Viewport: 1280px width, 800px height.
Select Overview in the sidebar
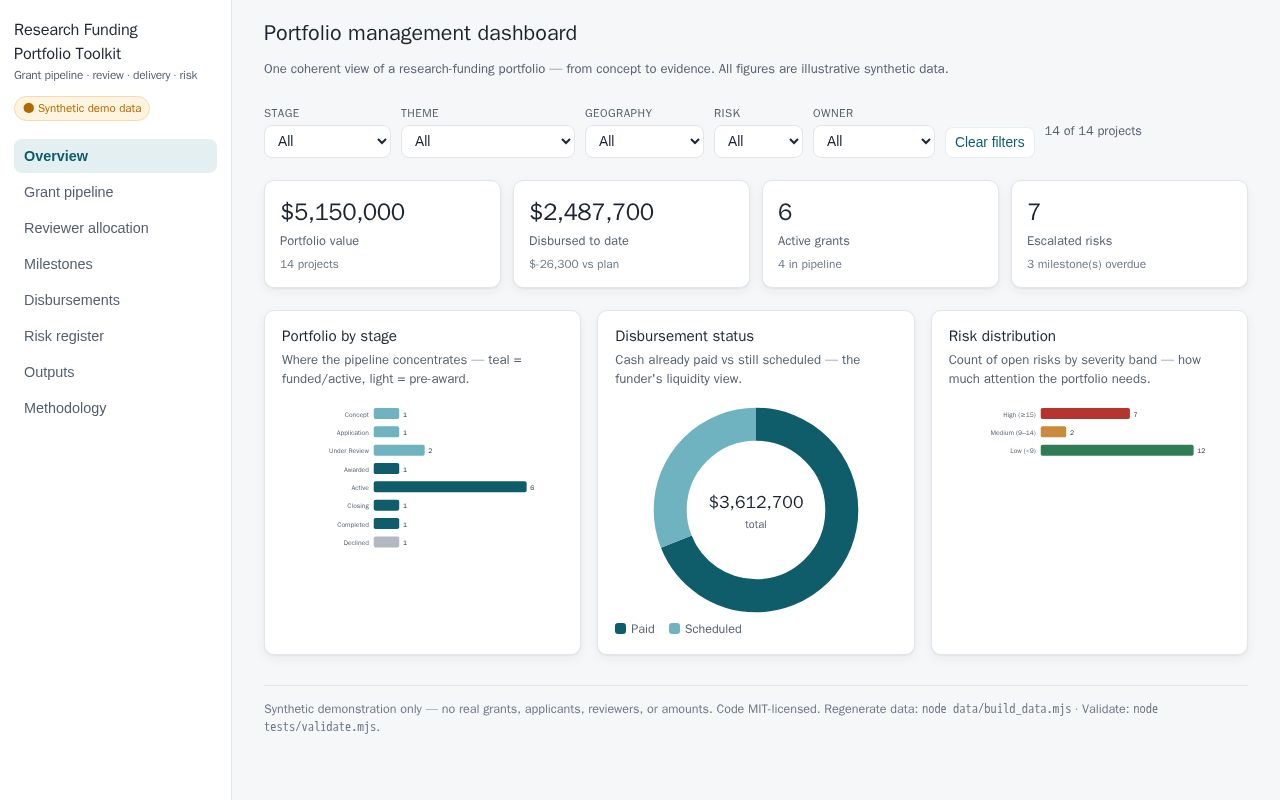115,156
